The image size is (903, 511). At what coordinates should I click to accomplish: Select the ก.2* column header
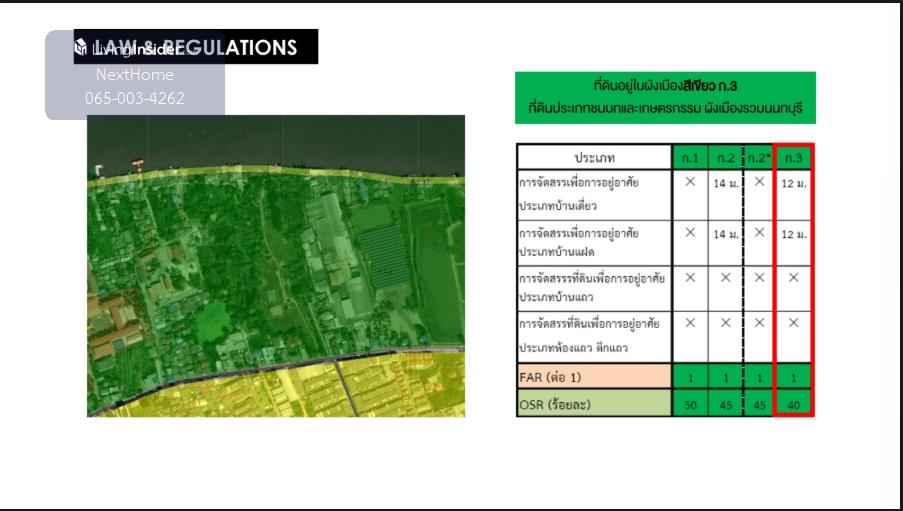coord(759,158)
